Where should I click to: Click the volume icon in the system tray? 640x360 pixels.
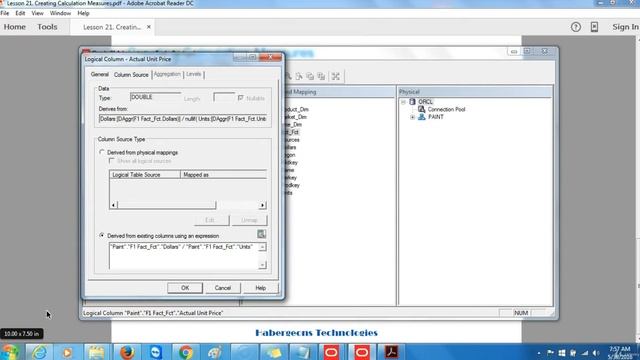596,353
